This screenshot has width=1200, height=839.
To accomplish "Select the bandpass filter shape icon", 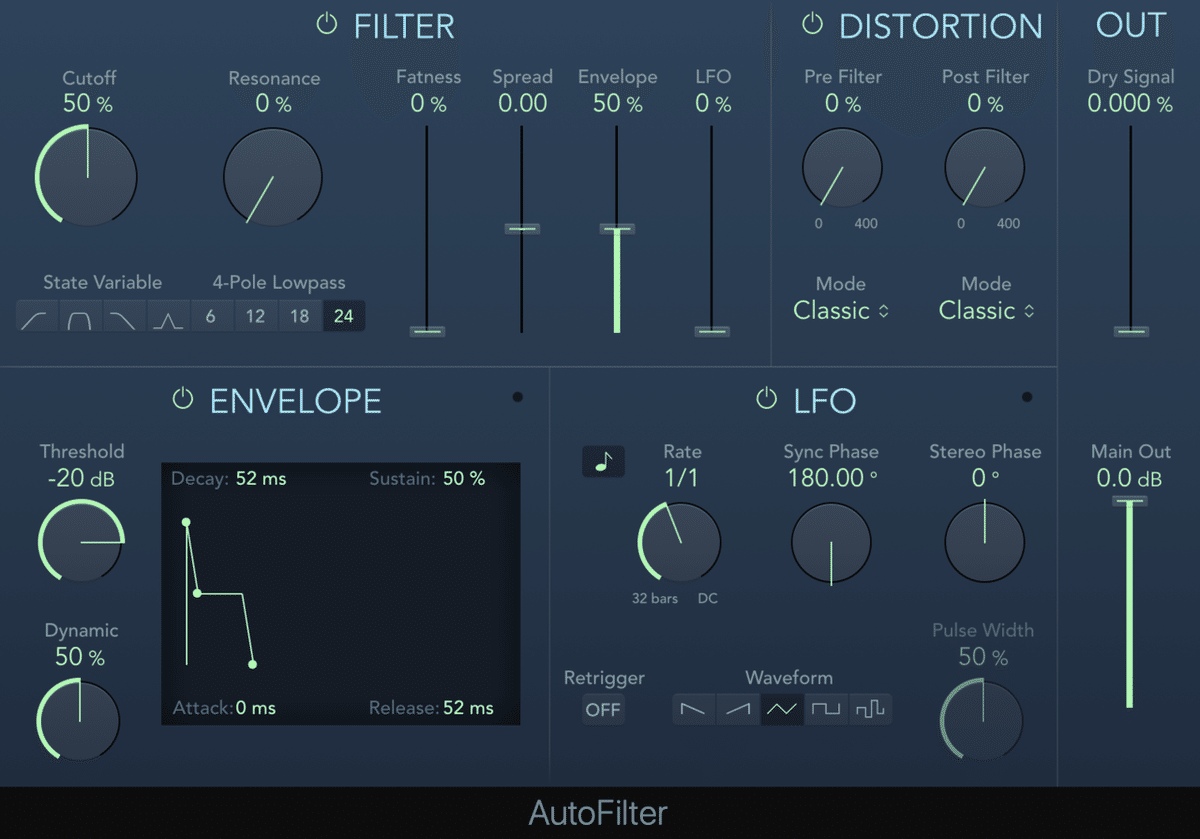I will point(81,317).
